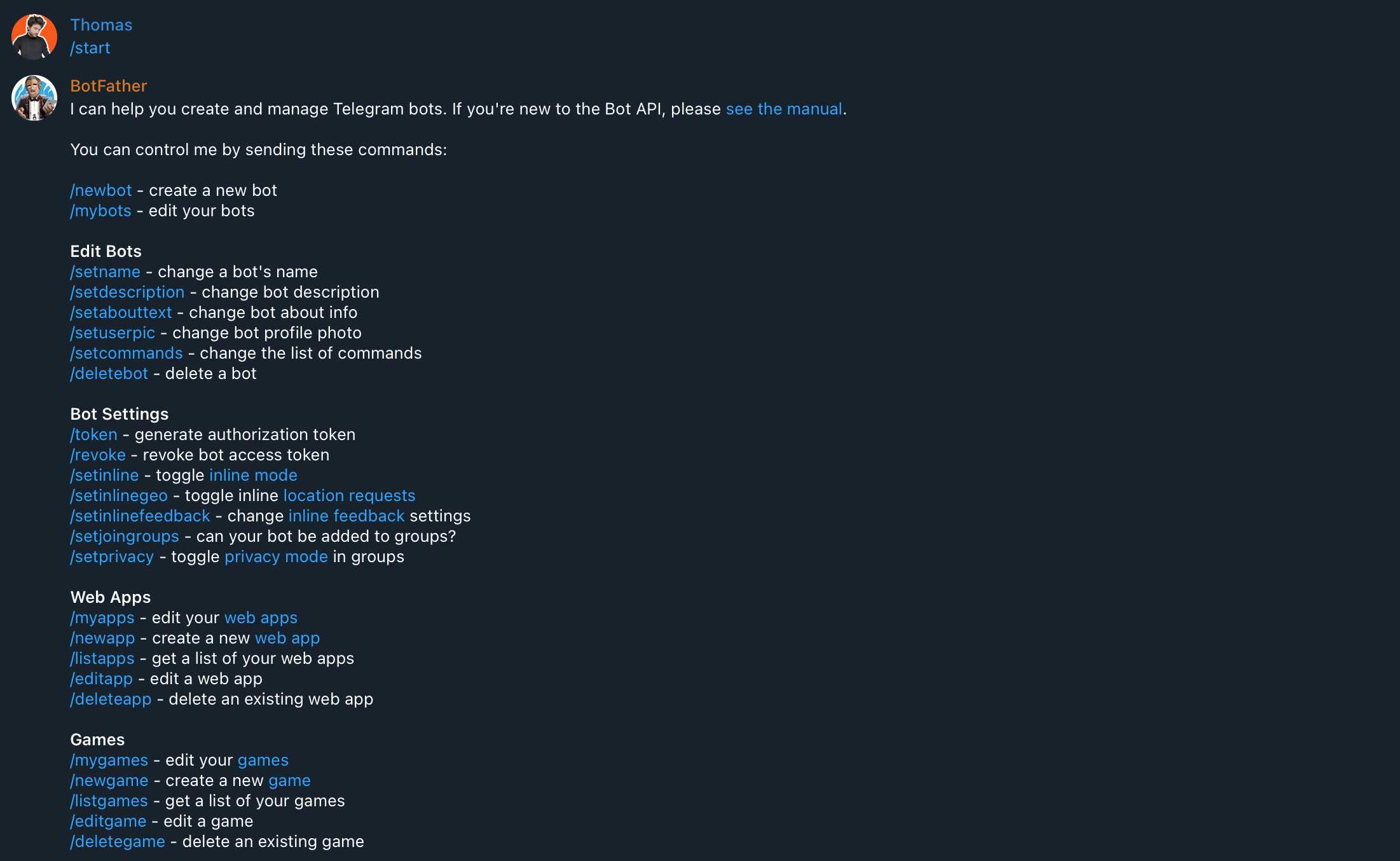Viewport: 1400px width, 861px height.
Task: Open the Bot API manual link
Action: pyautogui.click(x=783, y=109)
